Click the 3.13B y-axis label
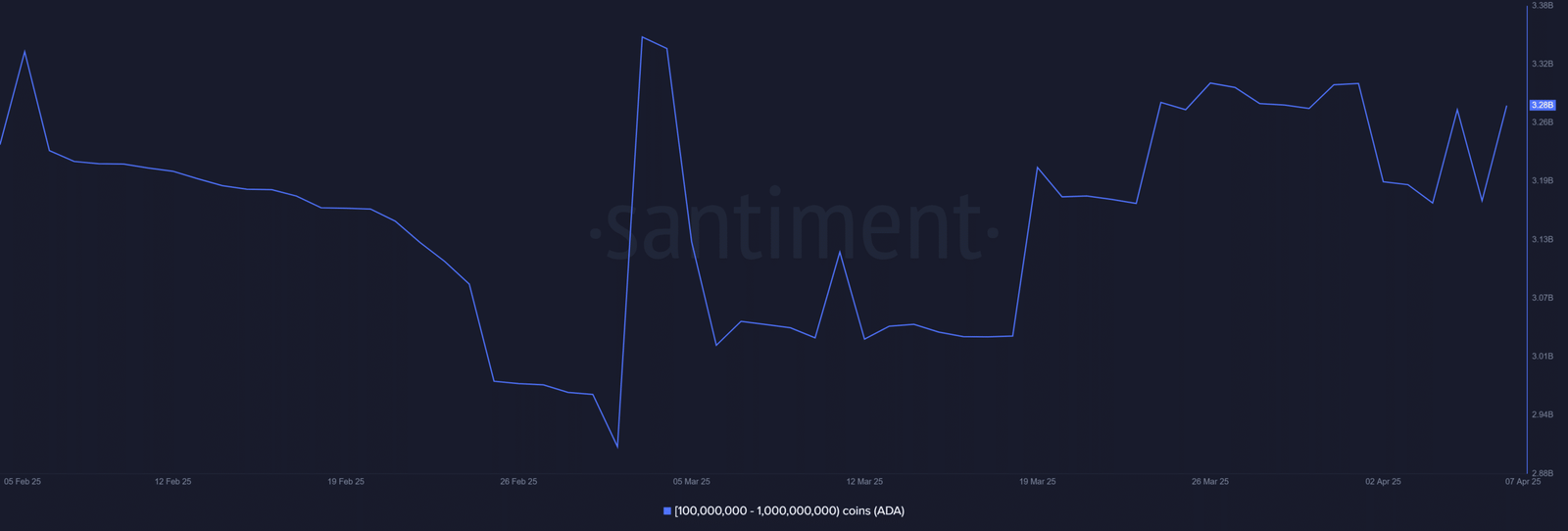 click(1542, 240)
